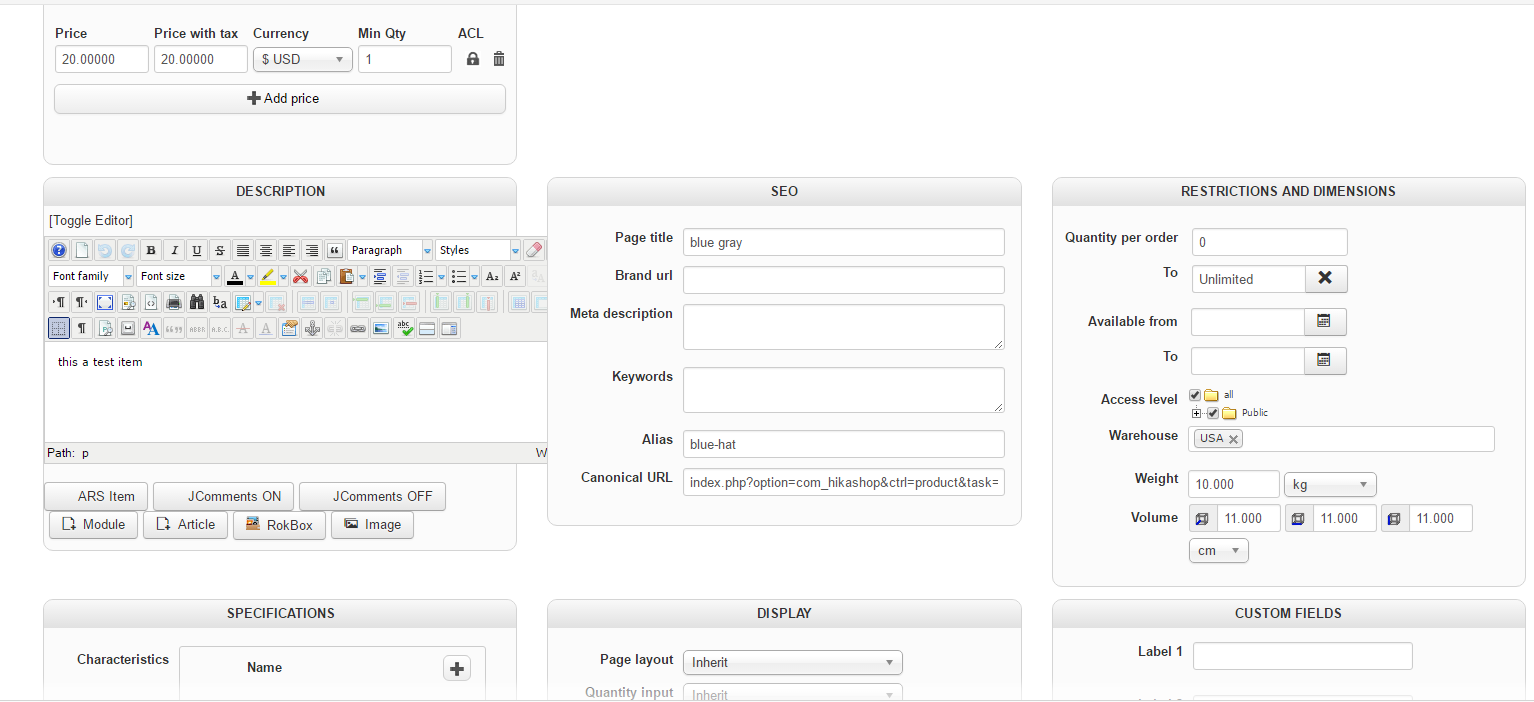The width and height of the screenshot is (1534, 702).
Task: Click the eraser remove-formatting icon
Action: click(533, 250)
